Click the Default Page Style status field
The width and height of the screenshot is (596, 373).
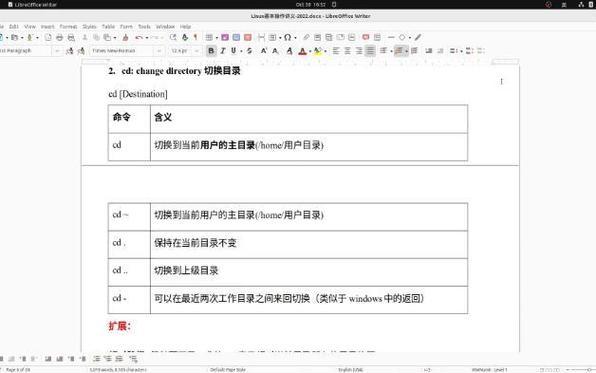tap(228, 370)
